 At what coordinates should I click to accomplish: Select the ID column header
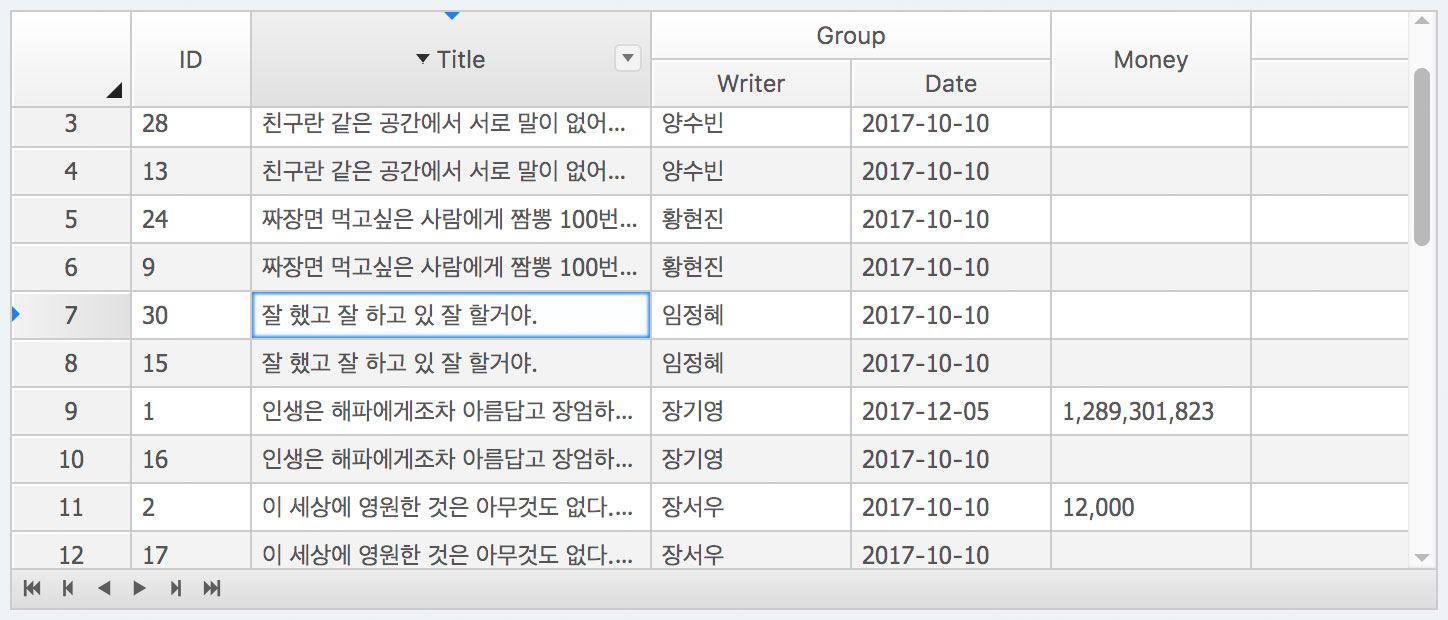point(190,58)
